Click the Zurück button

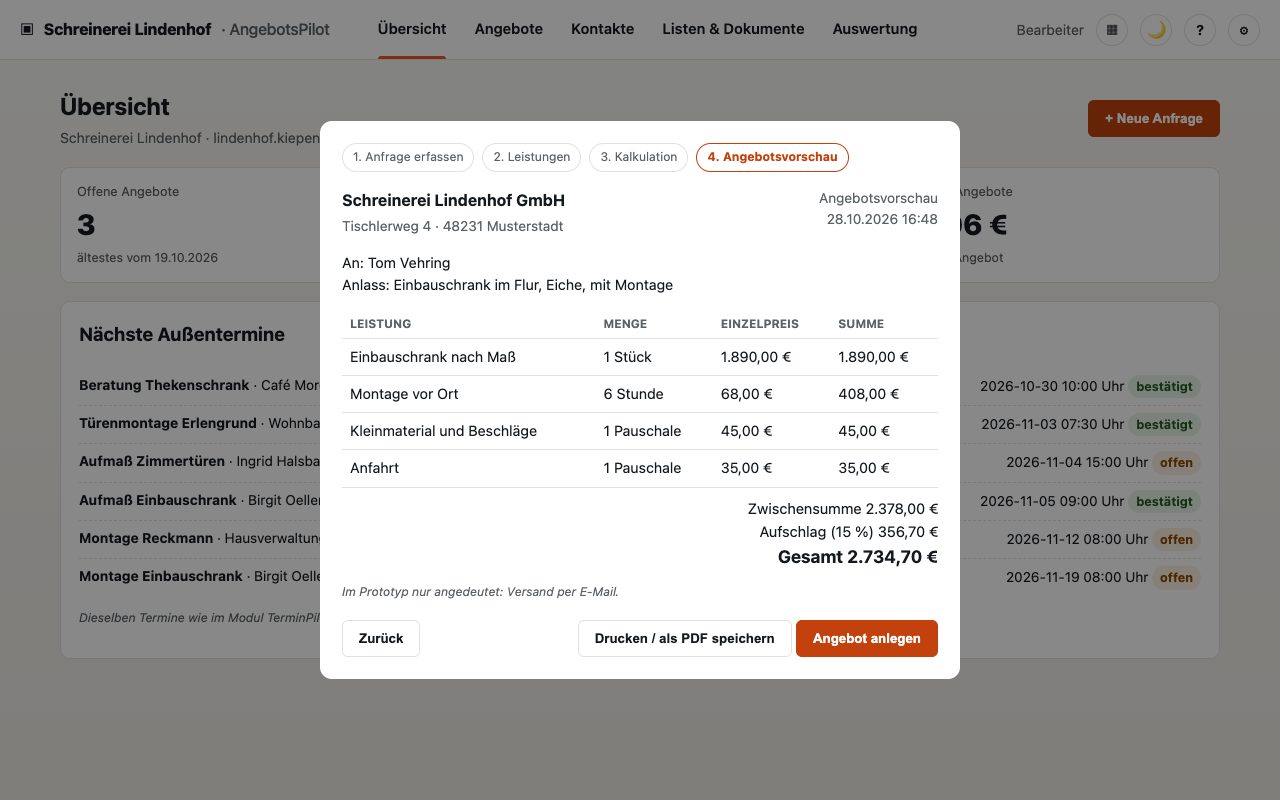tap(381, 639)
